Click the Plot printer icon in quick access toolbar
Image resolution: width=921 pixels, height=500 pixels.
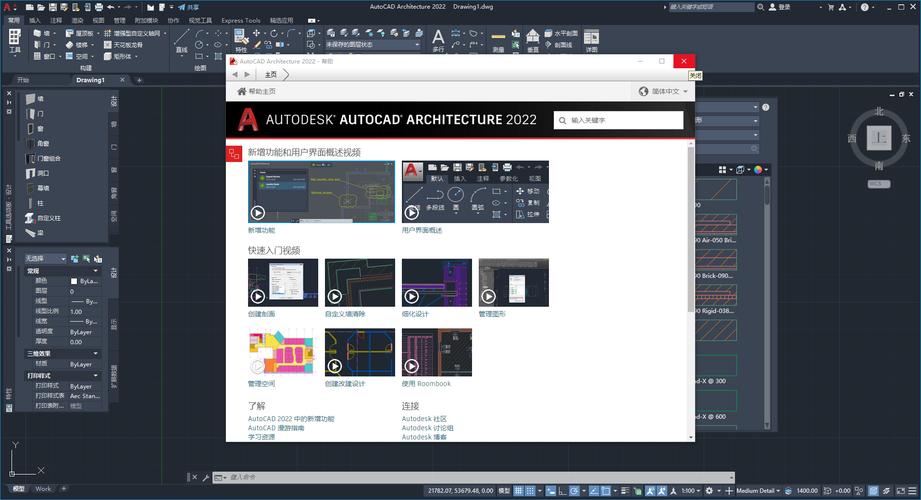(x=99, y=7)
